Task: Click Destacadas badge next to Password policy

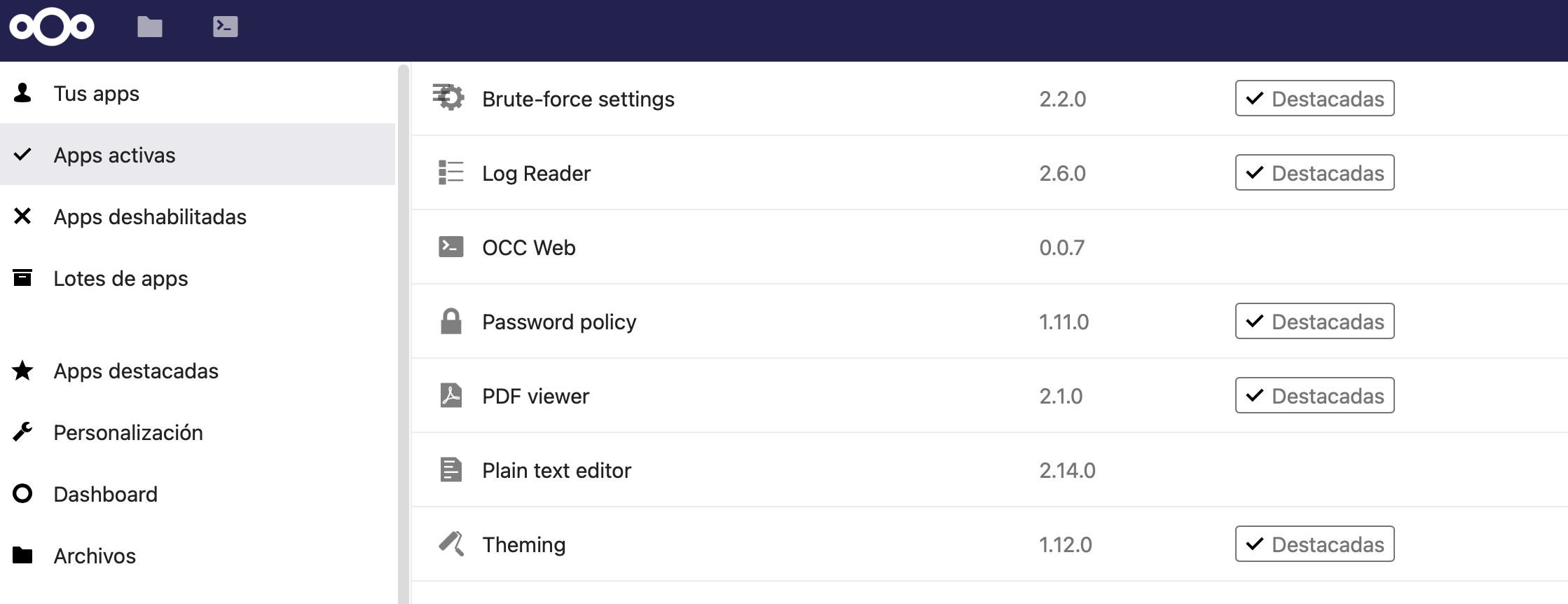Action: [x=1314, y=321]
